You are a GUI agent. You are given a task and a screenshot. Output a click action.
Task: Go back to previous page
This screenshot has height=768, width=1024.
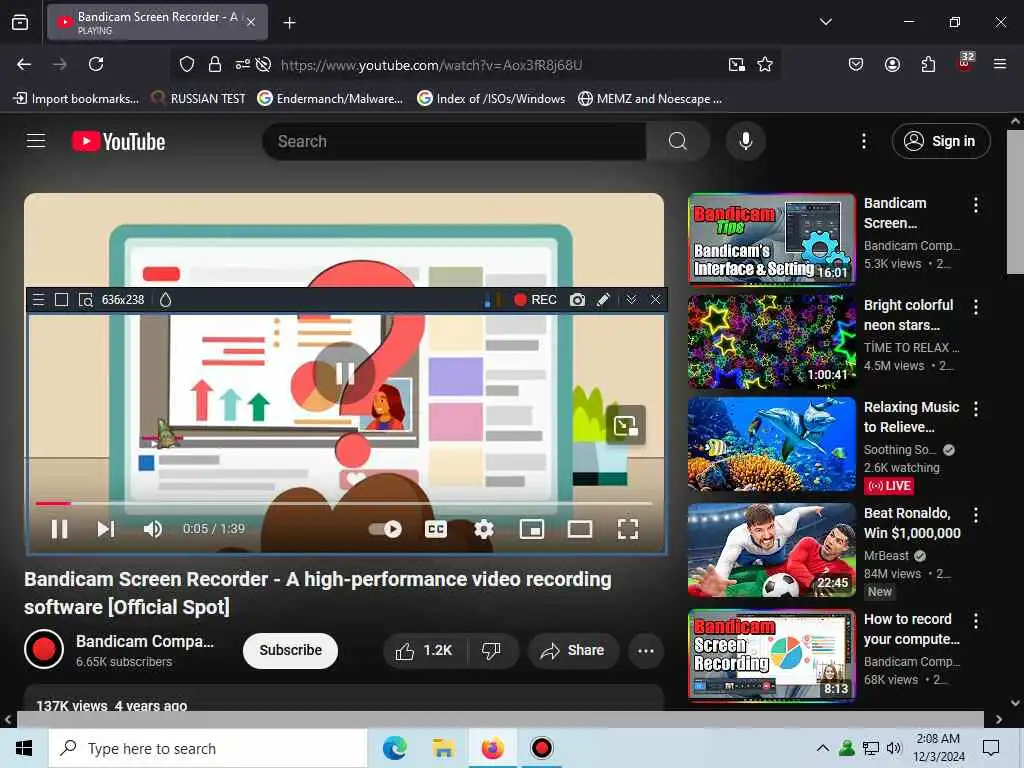24,64
